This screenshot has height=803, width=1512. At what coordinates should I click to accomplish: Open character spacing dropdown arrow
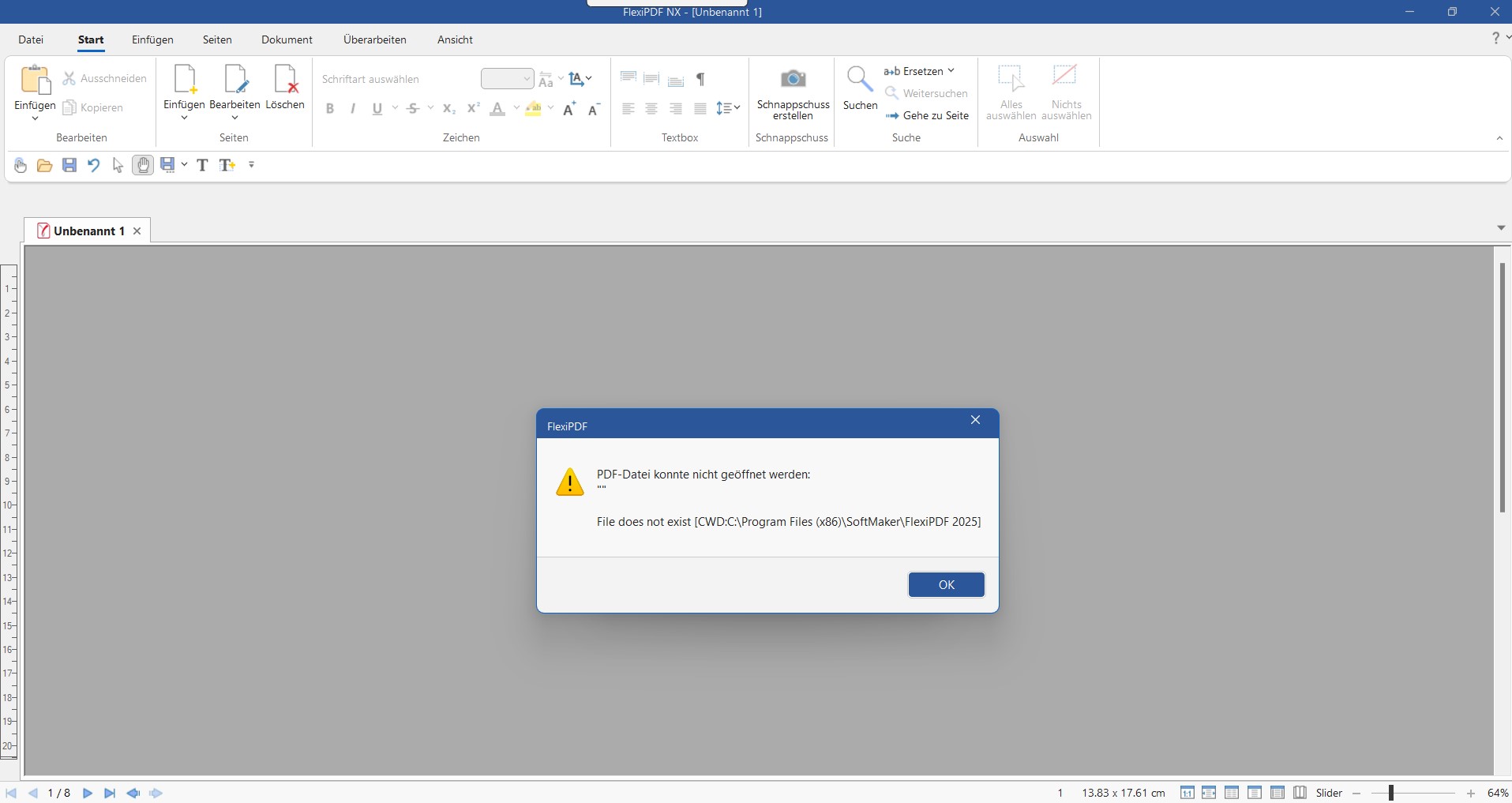[x=589, y=79]
